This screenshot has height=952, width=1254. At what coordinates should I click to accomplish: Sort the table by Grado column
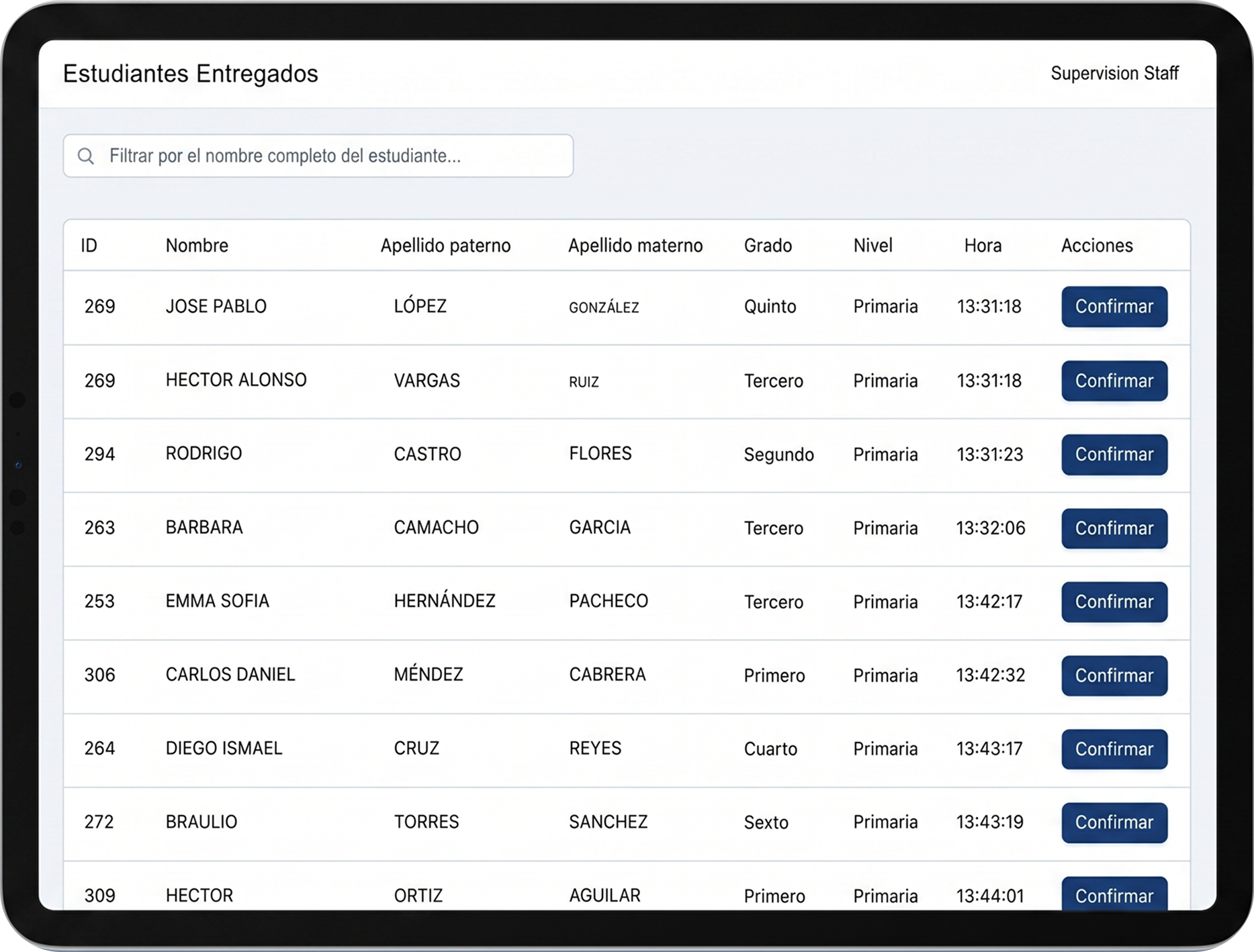pyautogui.click(x=768, y=245)
